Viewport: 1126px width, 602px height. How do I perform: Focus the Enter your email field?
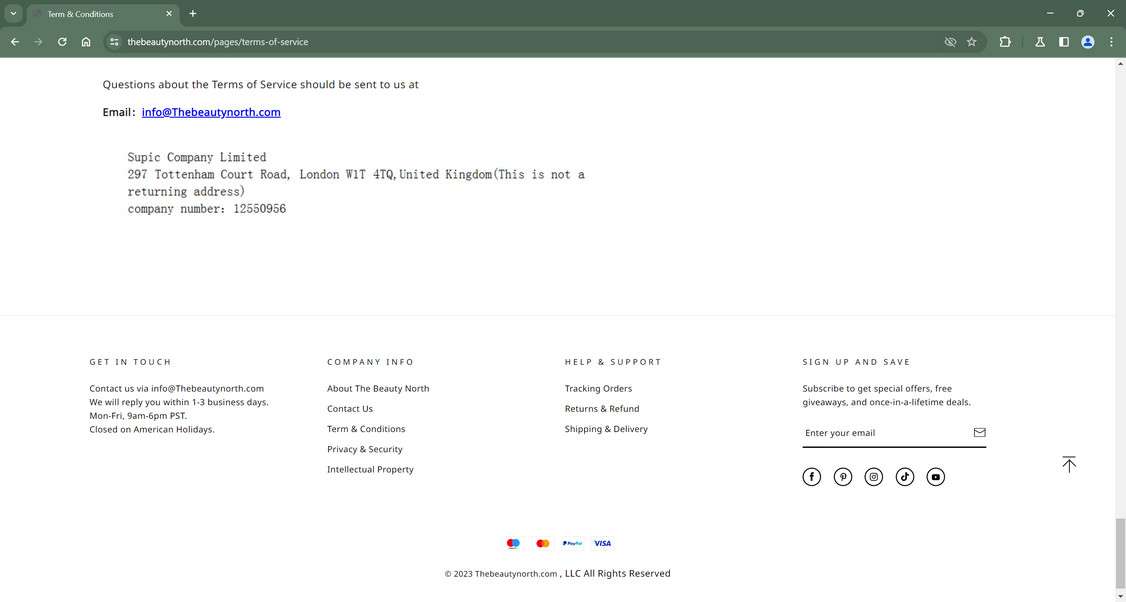[884, 432]
